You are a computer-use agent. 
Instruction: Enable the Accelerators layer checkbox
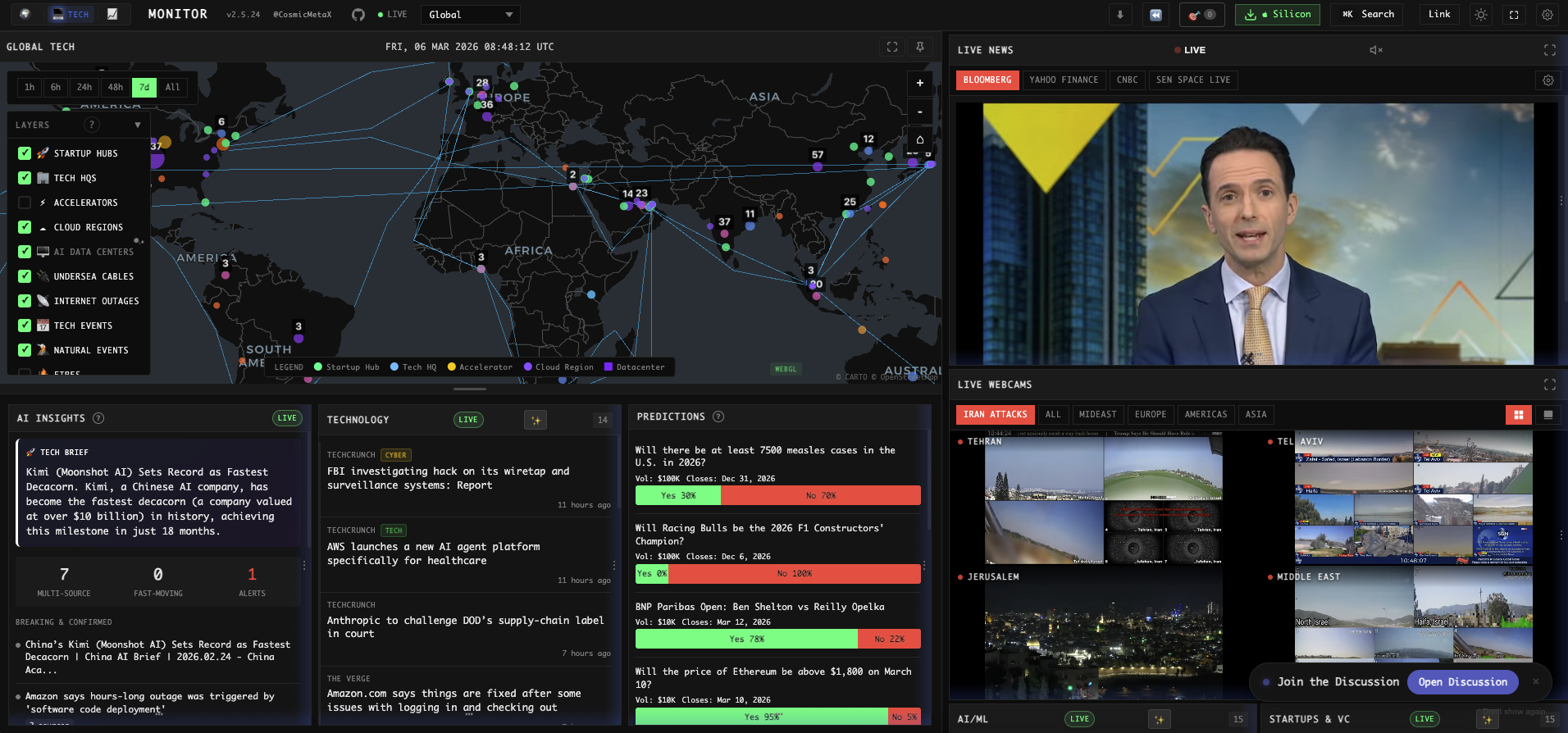[25, 203]
